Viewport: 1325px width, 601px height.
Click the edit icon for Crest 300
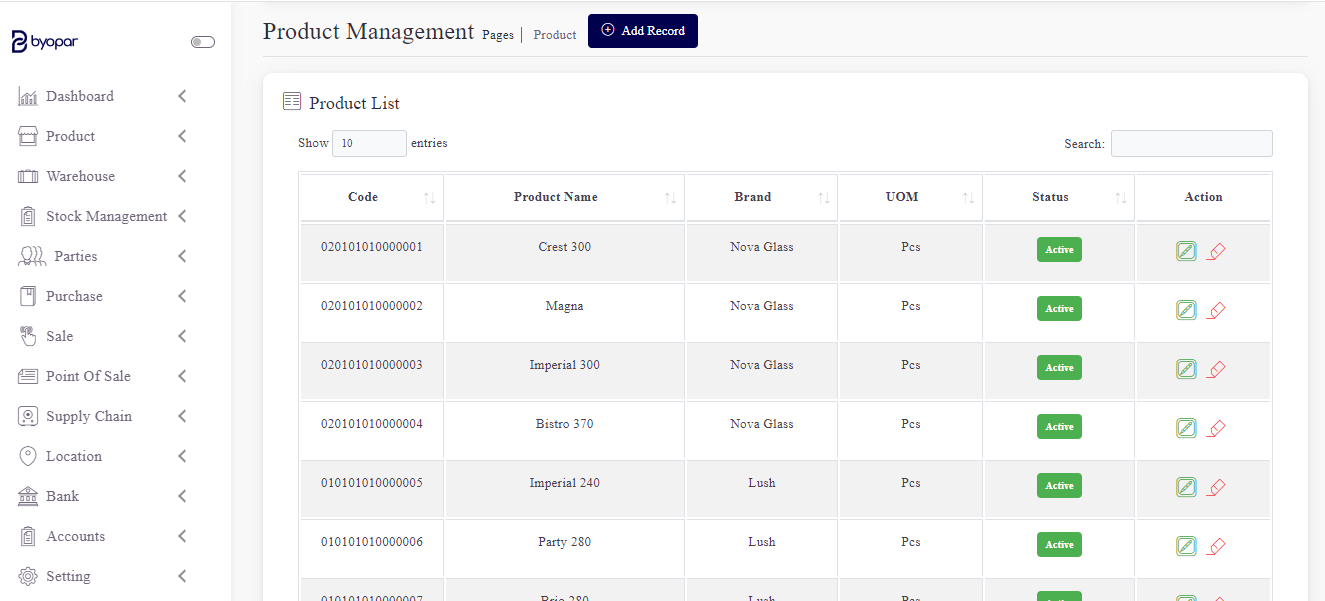click(x=1186, y=251)
